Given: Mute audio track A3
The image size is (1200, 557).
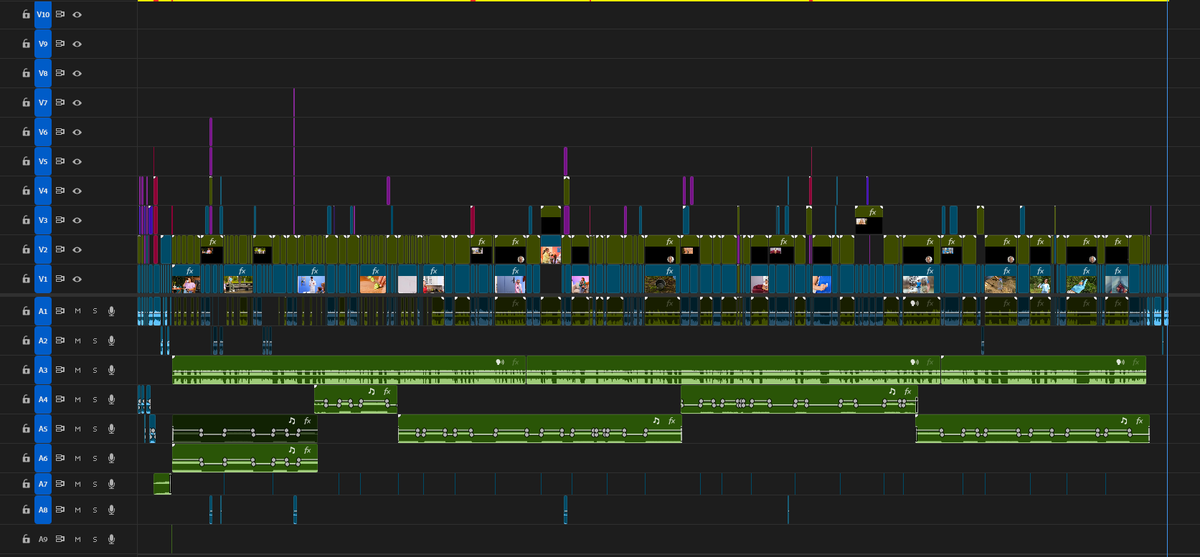Looking at the screenshot, I should [x=78, y=370].
